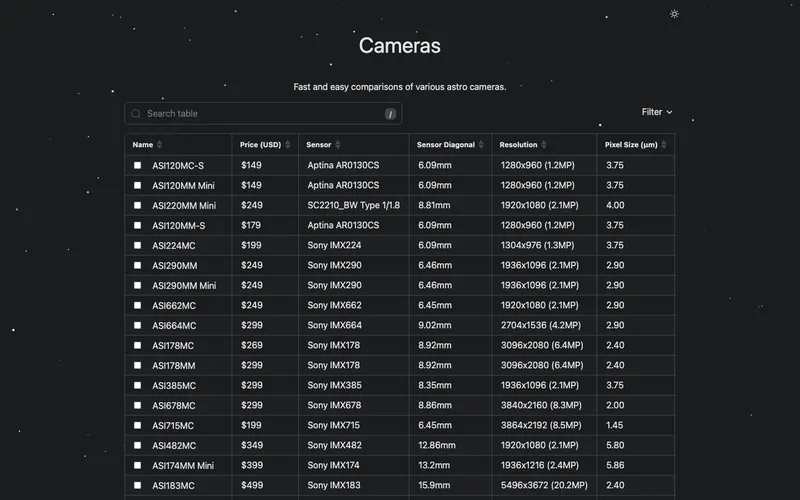Check the ASI120MM-S row checkbox

(137, 225)
